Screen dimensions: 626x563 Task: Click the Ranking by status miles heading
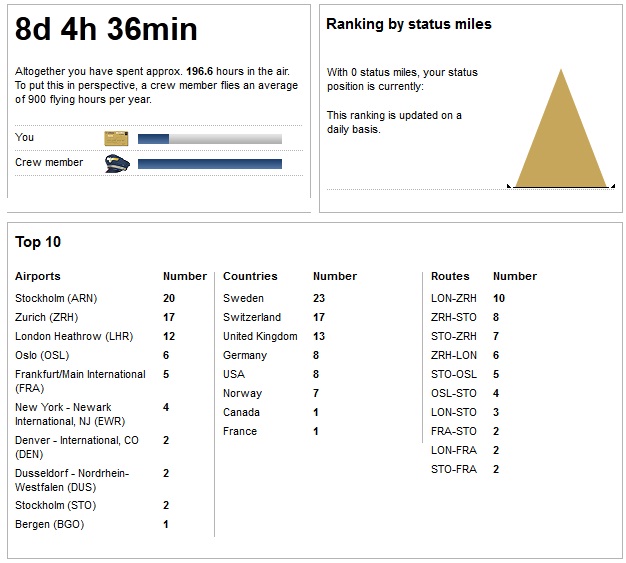(x=408, y=24)
